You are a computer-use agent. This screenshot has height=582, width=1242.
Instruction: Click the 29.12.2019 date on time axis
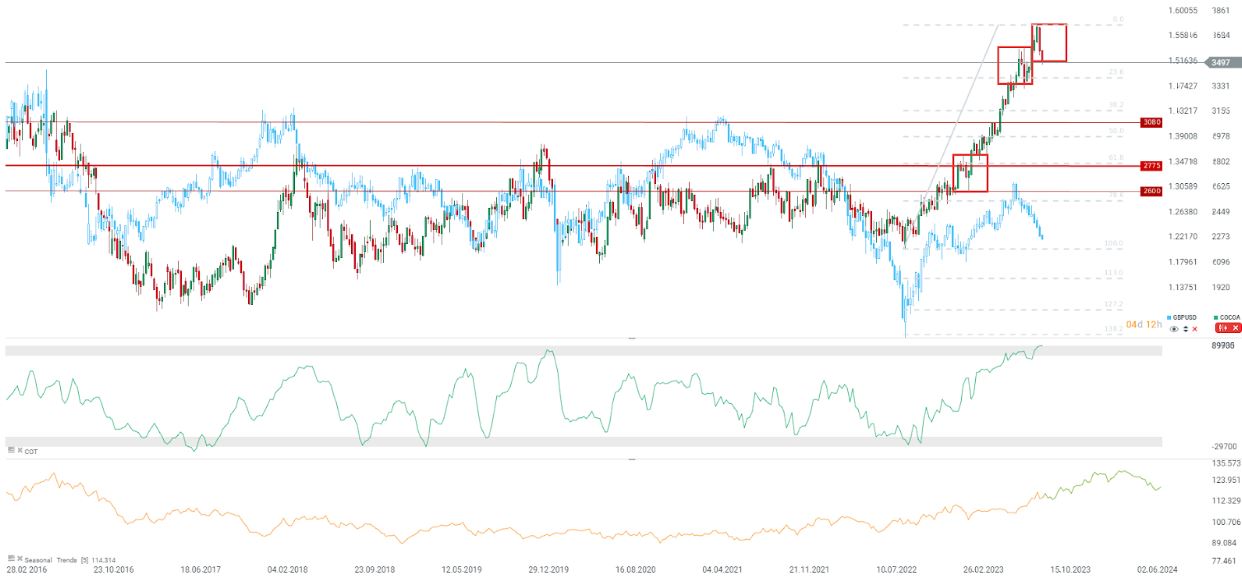(551, 570)
